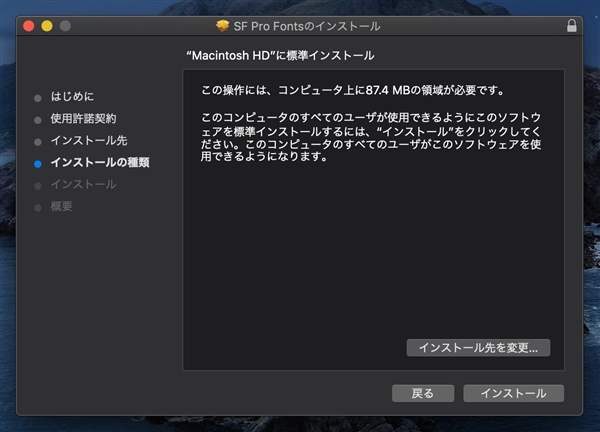Viewport: 600px width, 432px height.
Task: Click the text stating 87.4 MB required
Action: pos(353,90)
